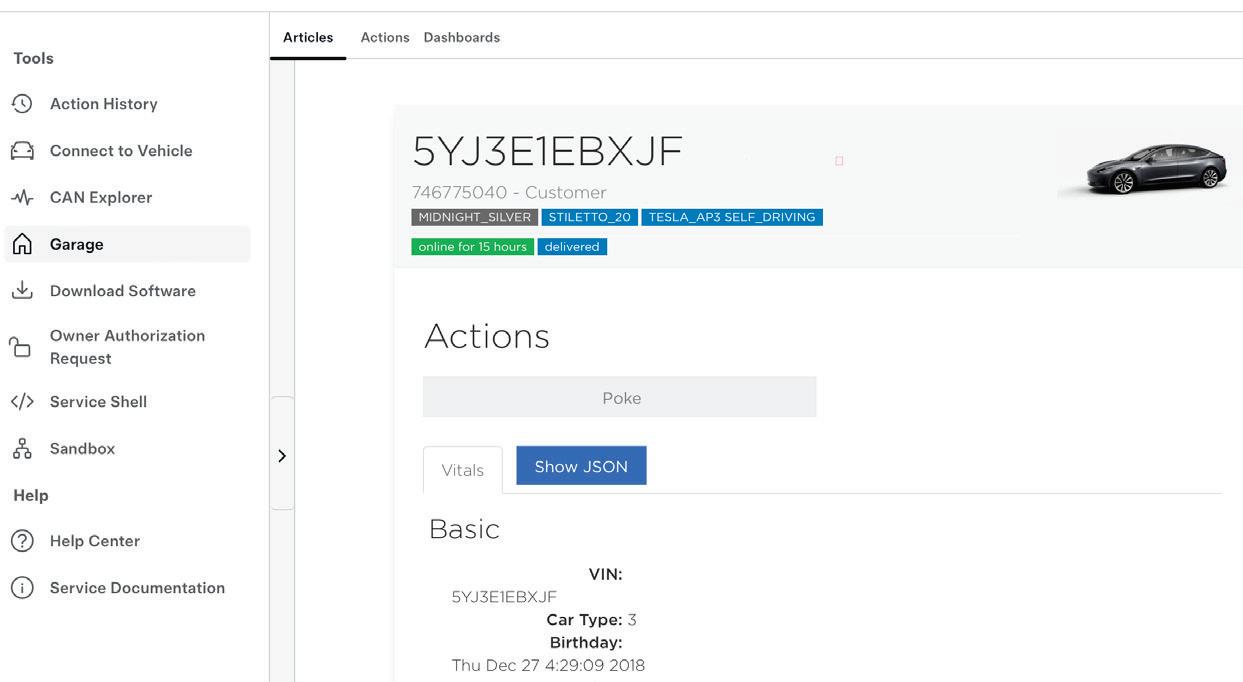Click the large 5YJ3E1EBXJF VIN heading
Viewport: 1243px width, 682px height.
(x=547, y=151)
